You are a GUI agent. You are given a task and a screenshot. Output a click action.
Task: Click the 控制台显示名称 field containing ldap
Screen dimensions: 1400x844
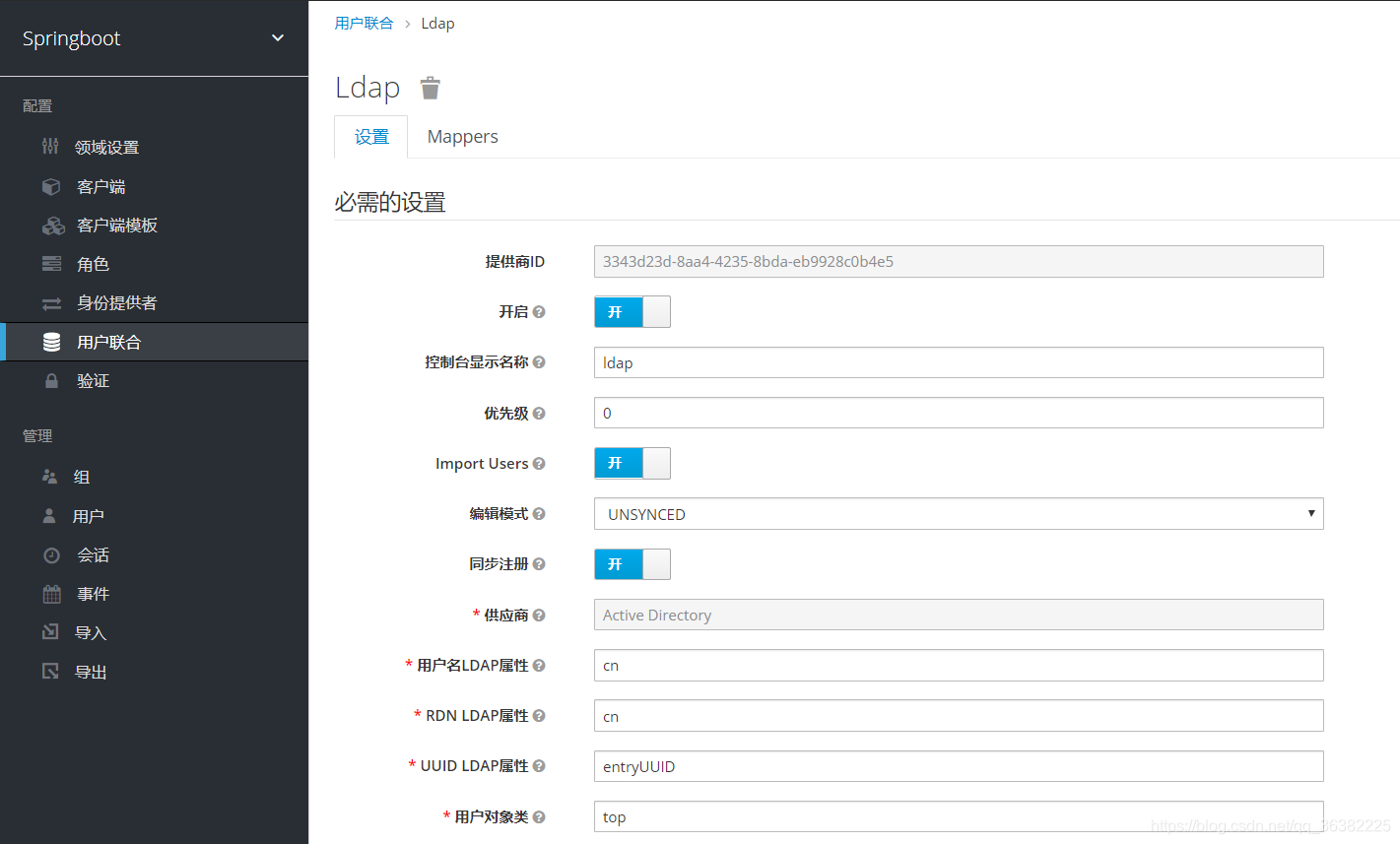pos(959,362)
